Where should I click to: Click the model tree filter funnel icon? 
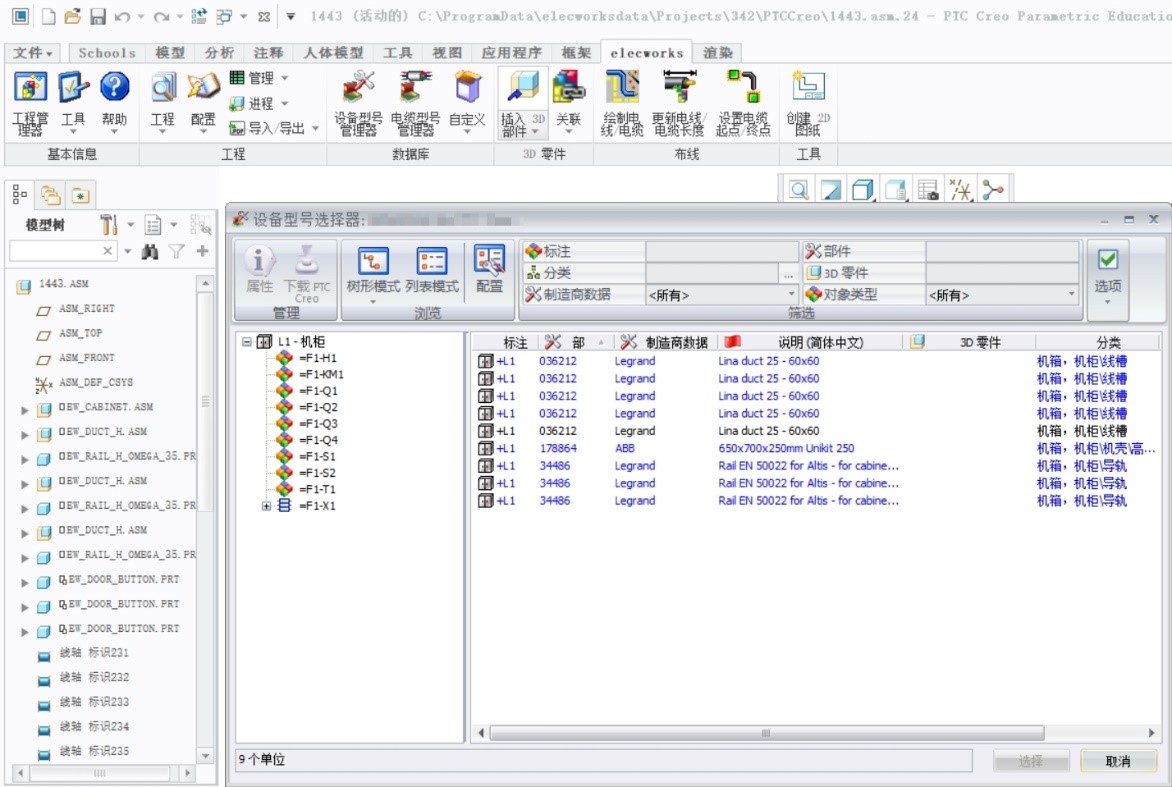click(x=176, y=252)
